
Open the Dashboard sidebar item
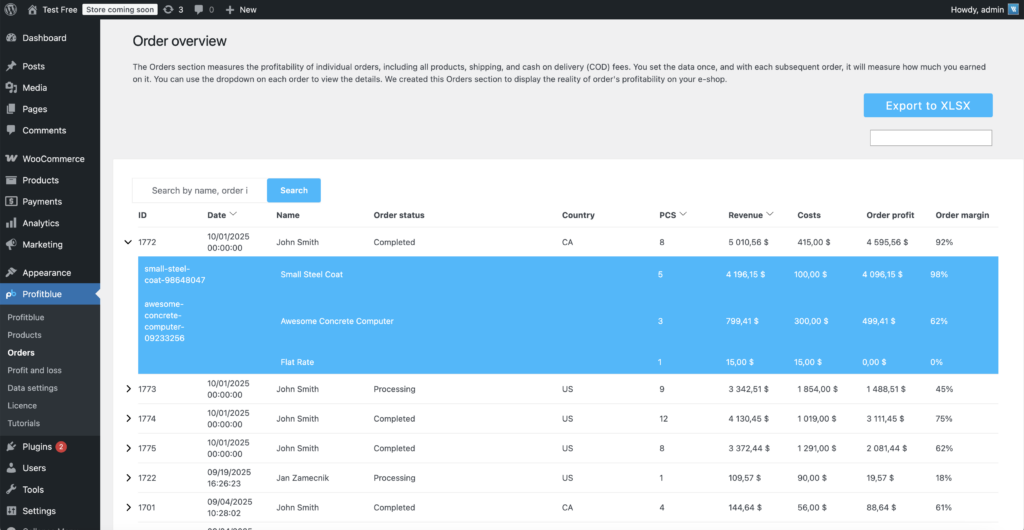point(44,38)
